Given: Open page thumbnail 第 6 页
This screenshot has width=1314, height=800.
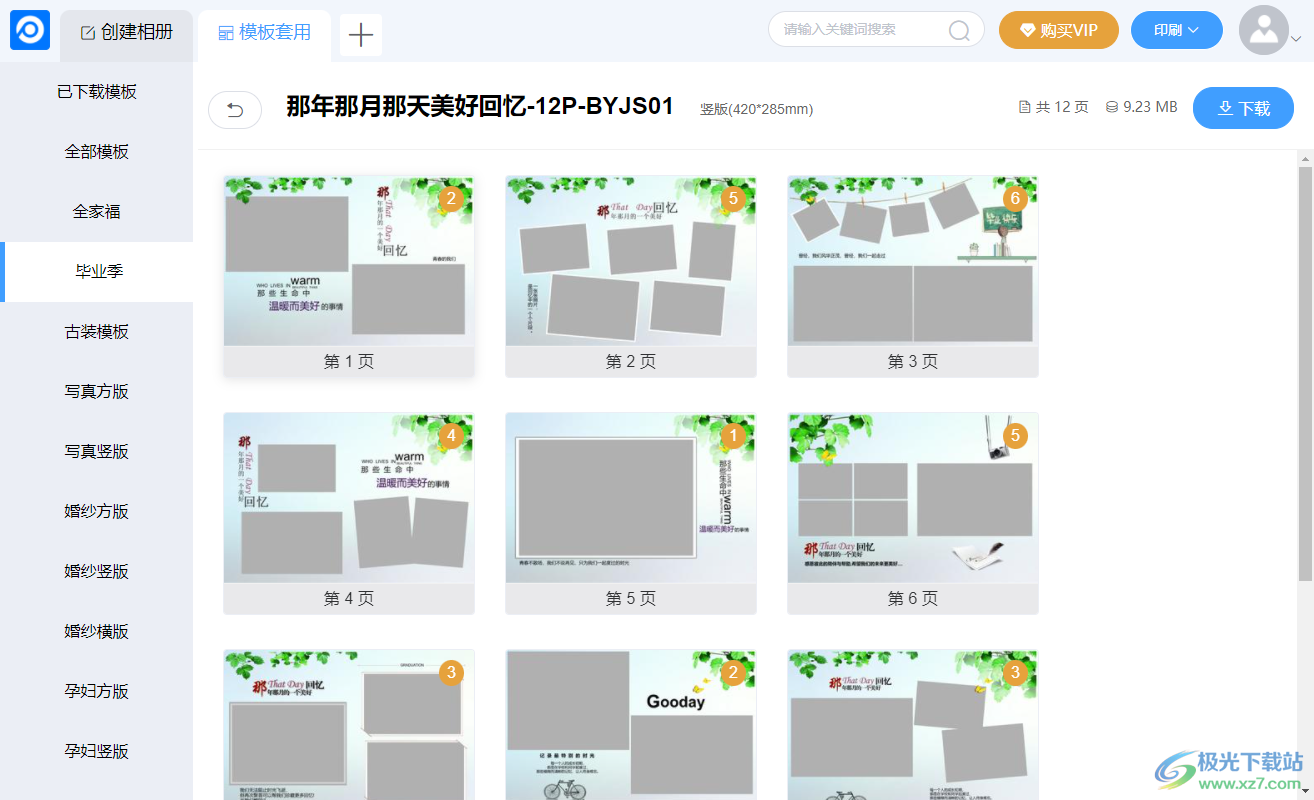Looking at the screenshot, I should [913, 514].
